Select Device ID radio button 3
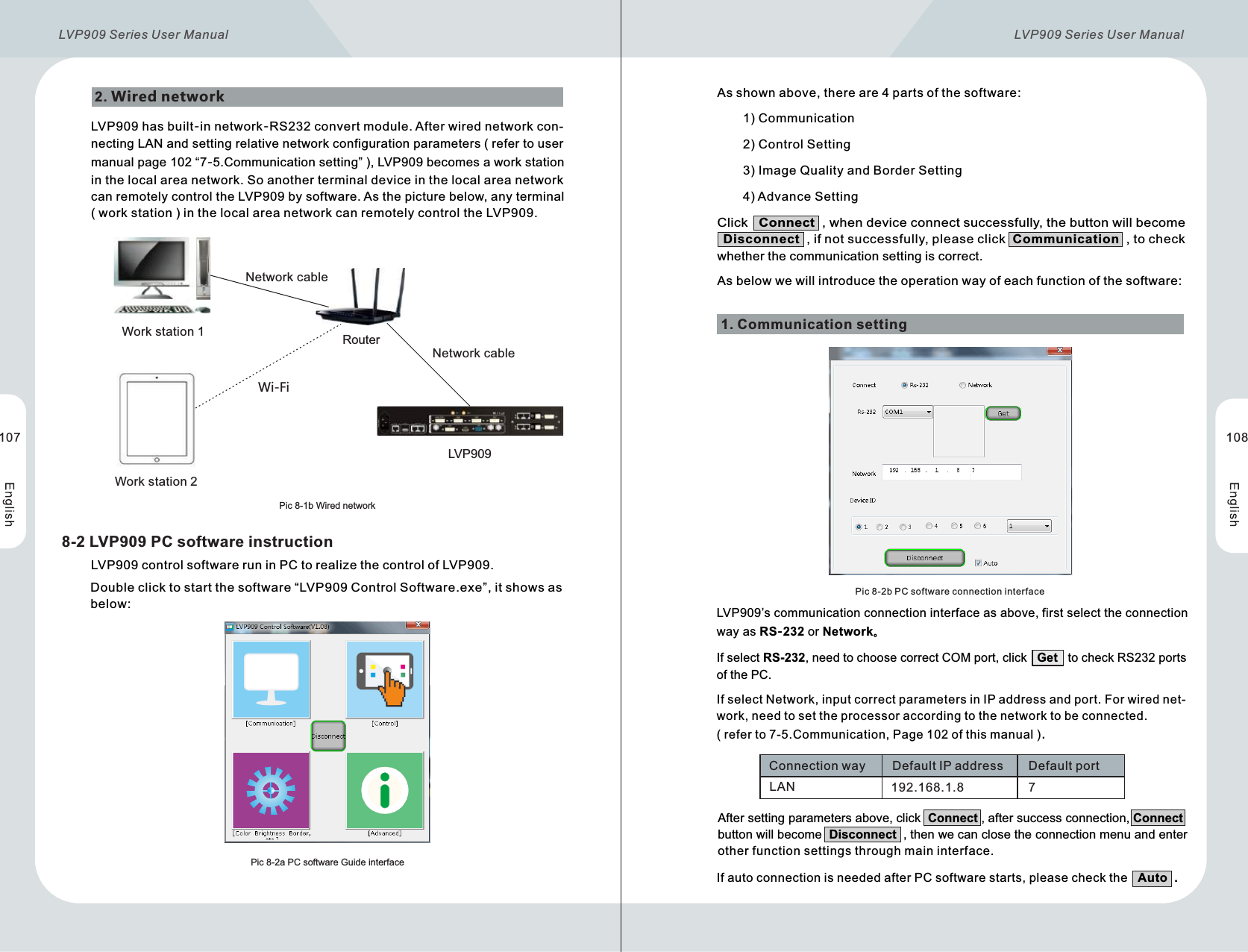This screenshot has width=1248, height=952. (x=903, y=527)
